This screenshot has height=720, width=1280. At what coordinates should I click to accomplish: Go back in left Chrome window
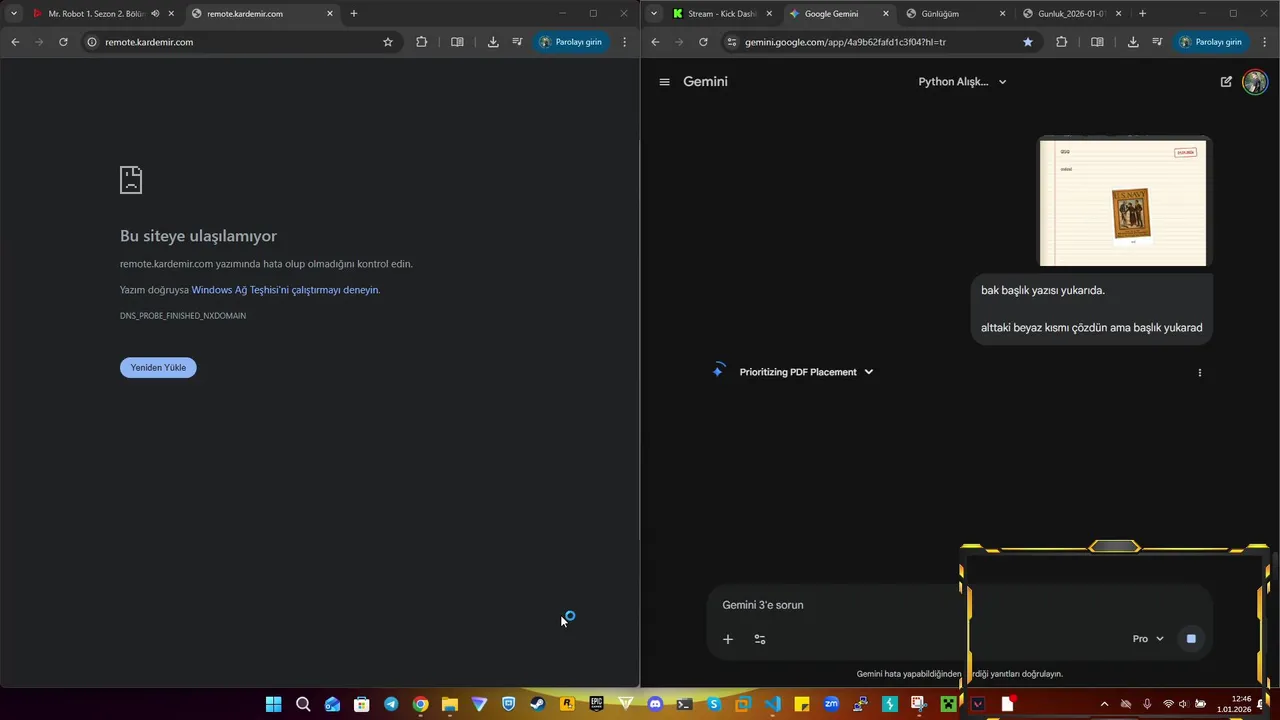click(15, 42)
